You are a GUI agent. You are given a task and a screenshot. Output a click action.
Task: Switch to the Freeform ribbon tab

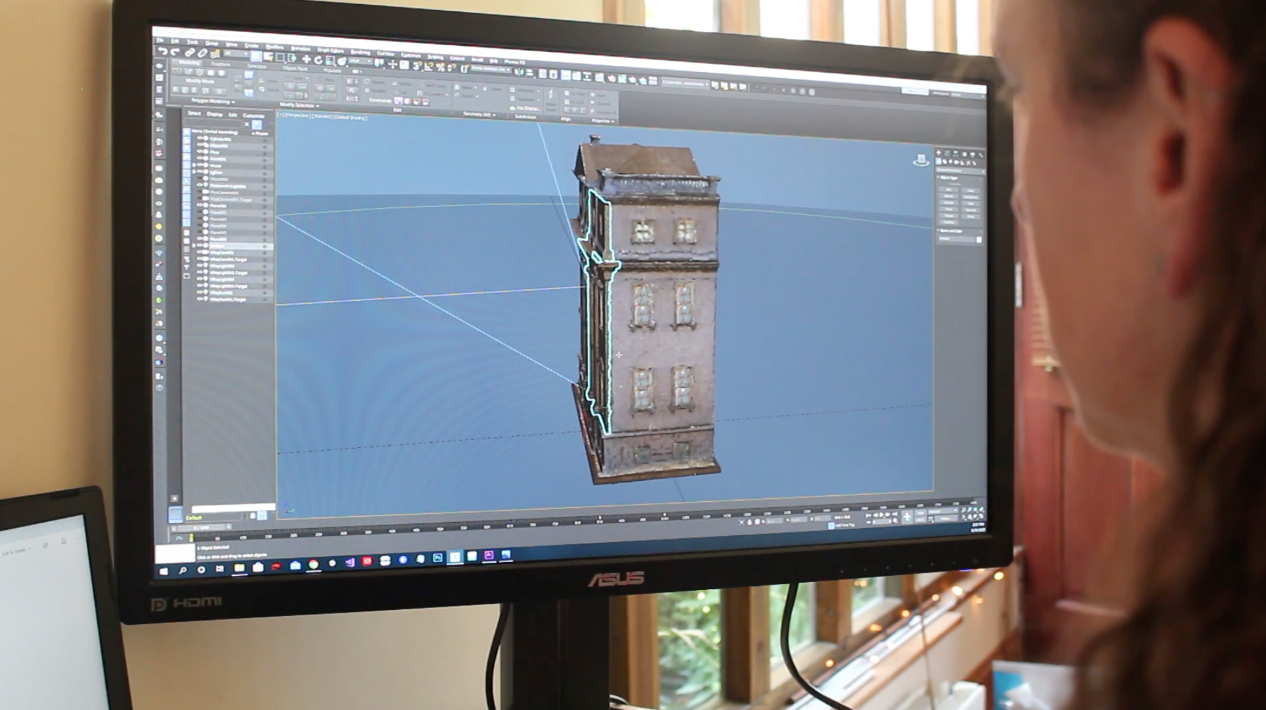[x=220, y=64]
